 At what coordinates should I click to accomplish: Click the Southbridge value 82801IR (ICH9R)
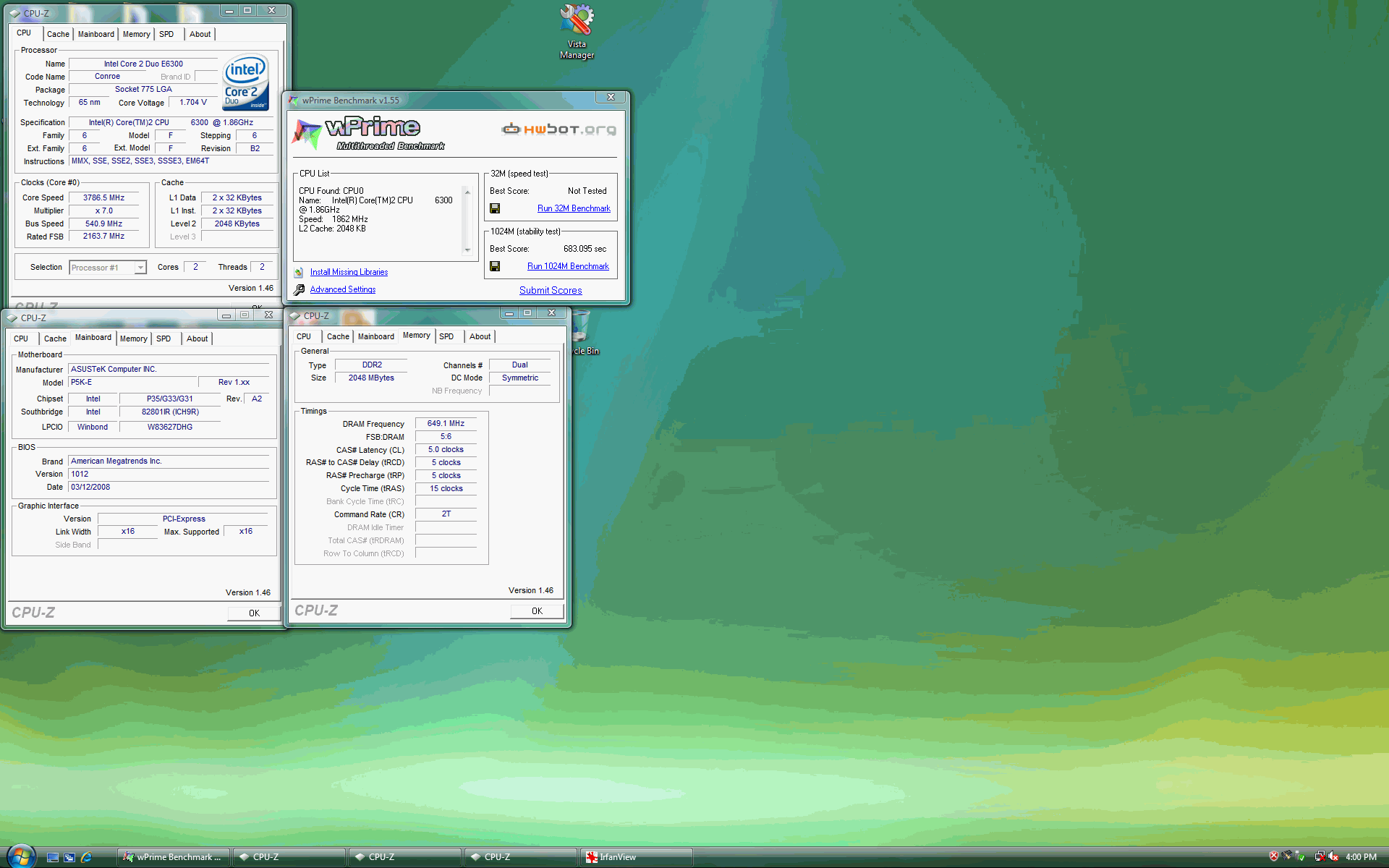[170, 412]
